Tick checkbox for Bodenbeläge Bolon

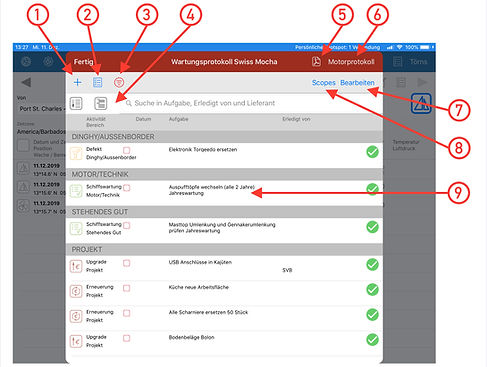point(126,338)
